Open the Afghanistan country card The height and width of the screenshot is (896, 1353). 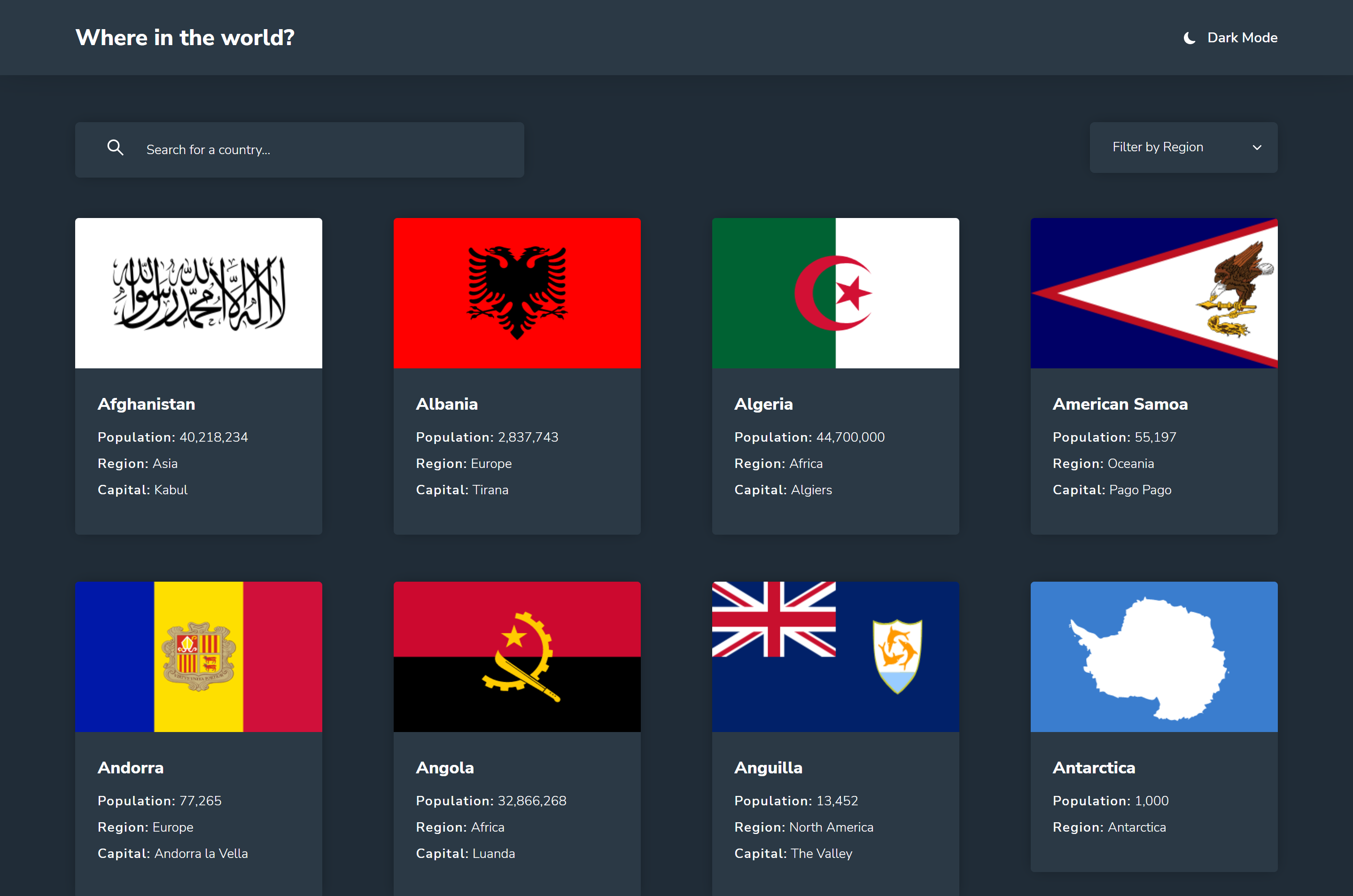click(198, 376)
